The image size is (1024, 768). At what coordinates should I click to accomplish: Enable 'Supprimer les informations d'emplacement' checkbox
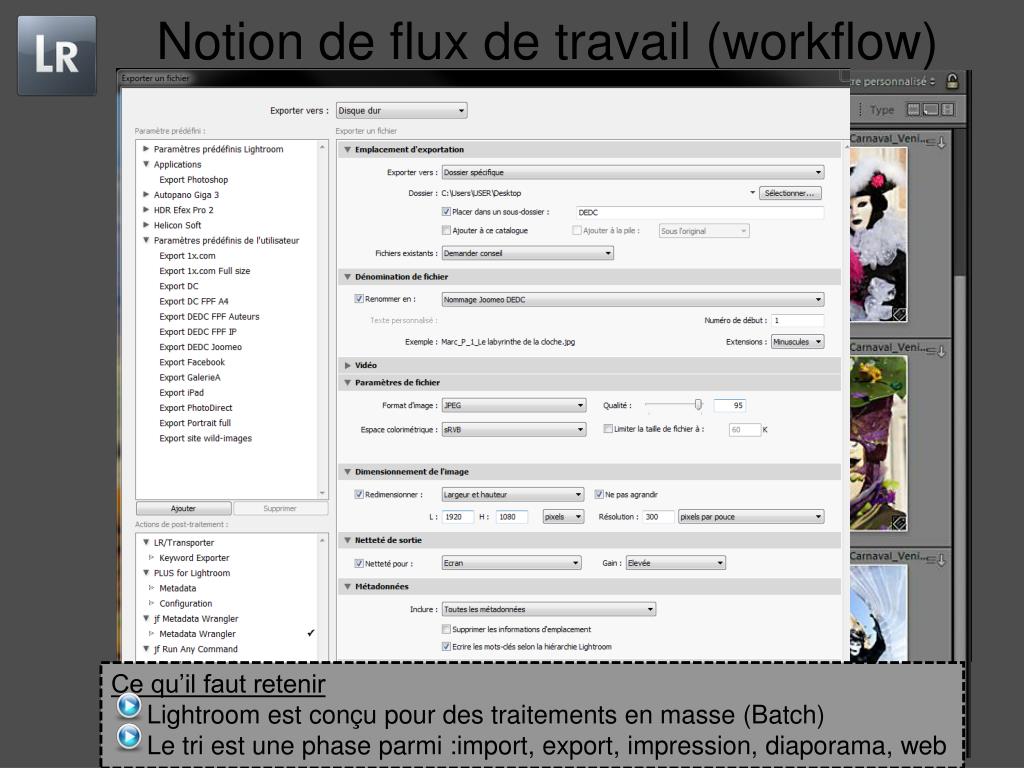[x=447, y=629]
